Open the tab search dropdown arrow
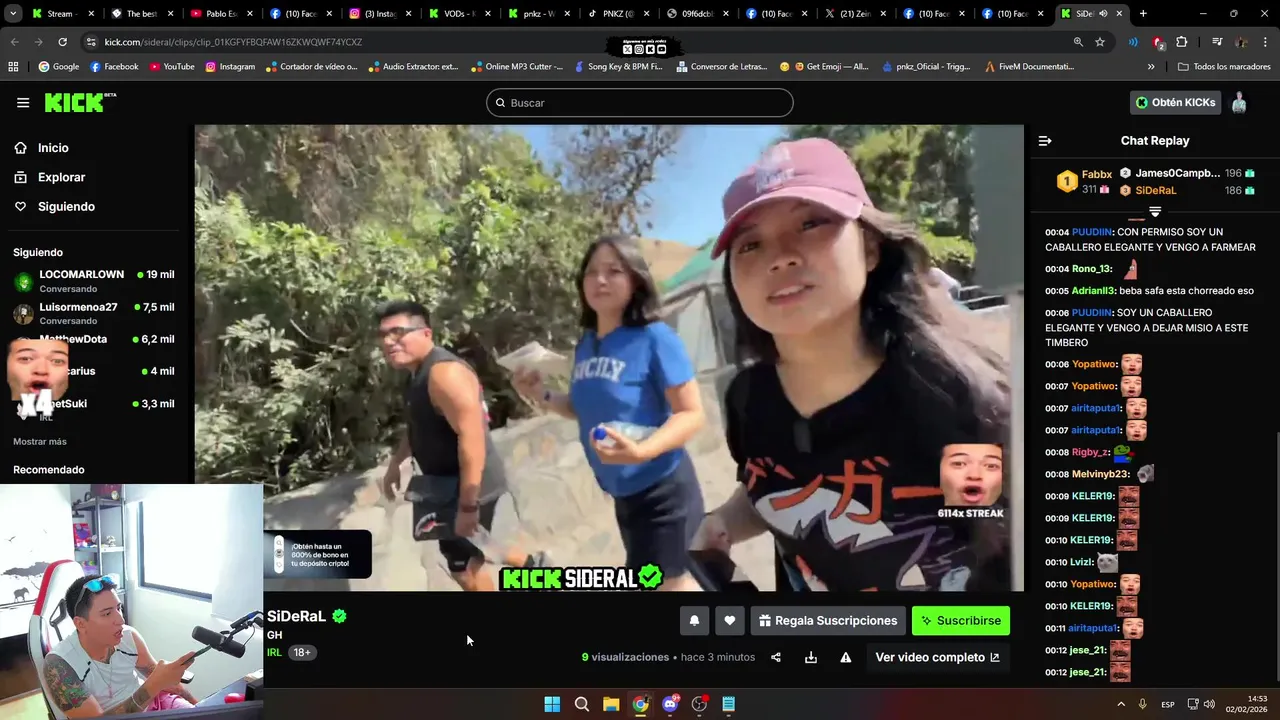Viewport: 1280px width, 720px height. click(13, 14)
